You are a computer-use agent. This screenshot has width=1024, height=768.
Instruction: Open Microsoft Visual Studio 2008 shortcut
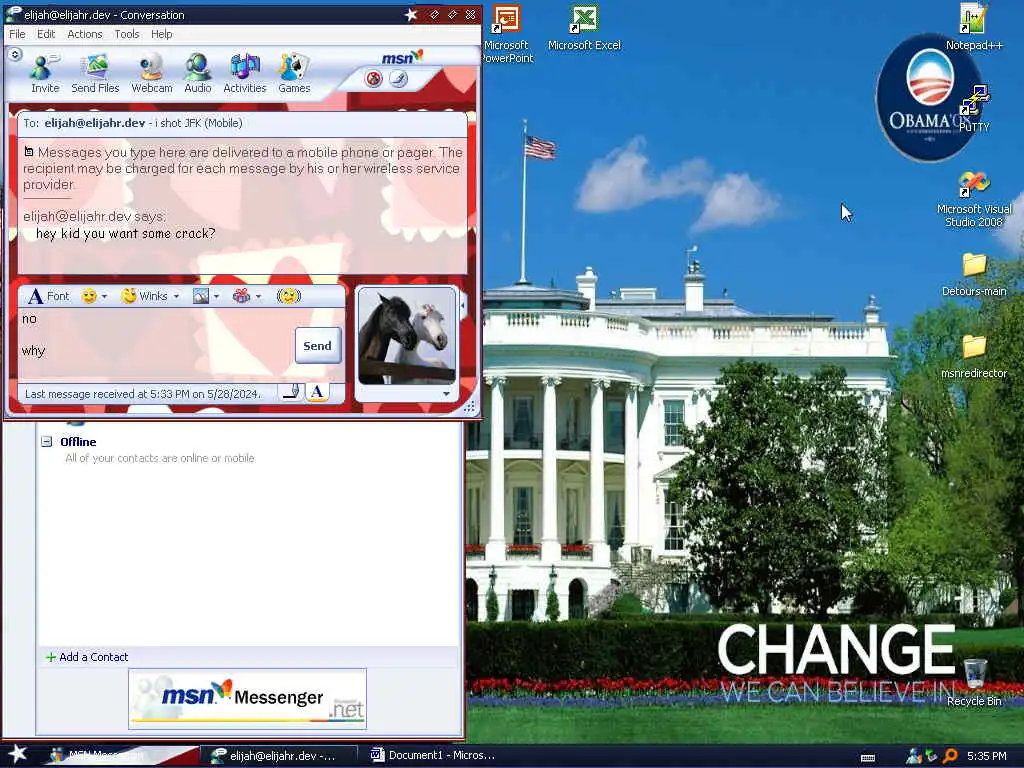point(974,199)
